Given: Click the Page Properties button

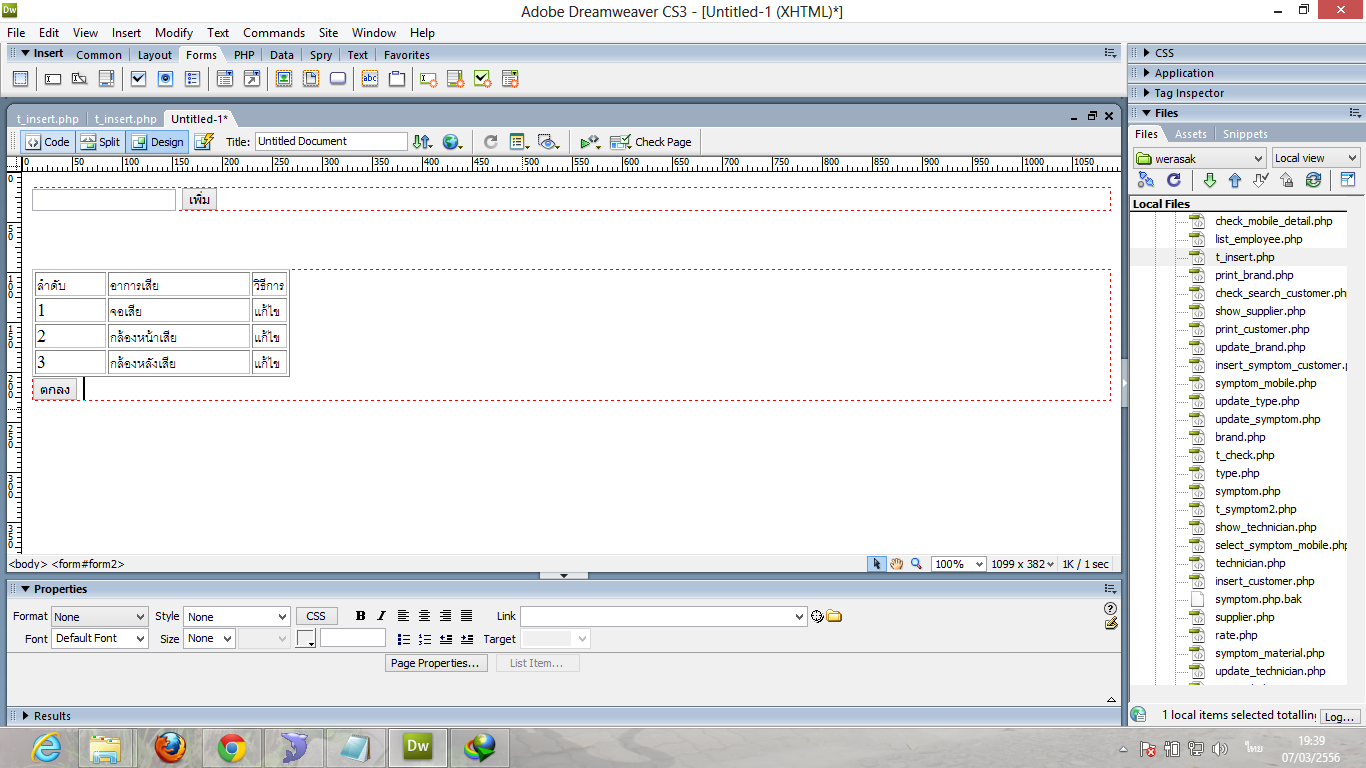Looking at the screenshot, I should pos(435,663).
